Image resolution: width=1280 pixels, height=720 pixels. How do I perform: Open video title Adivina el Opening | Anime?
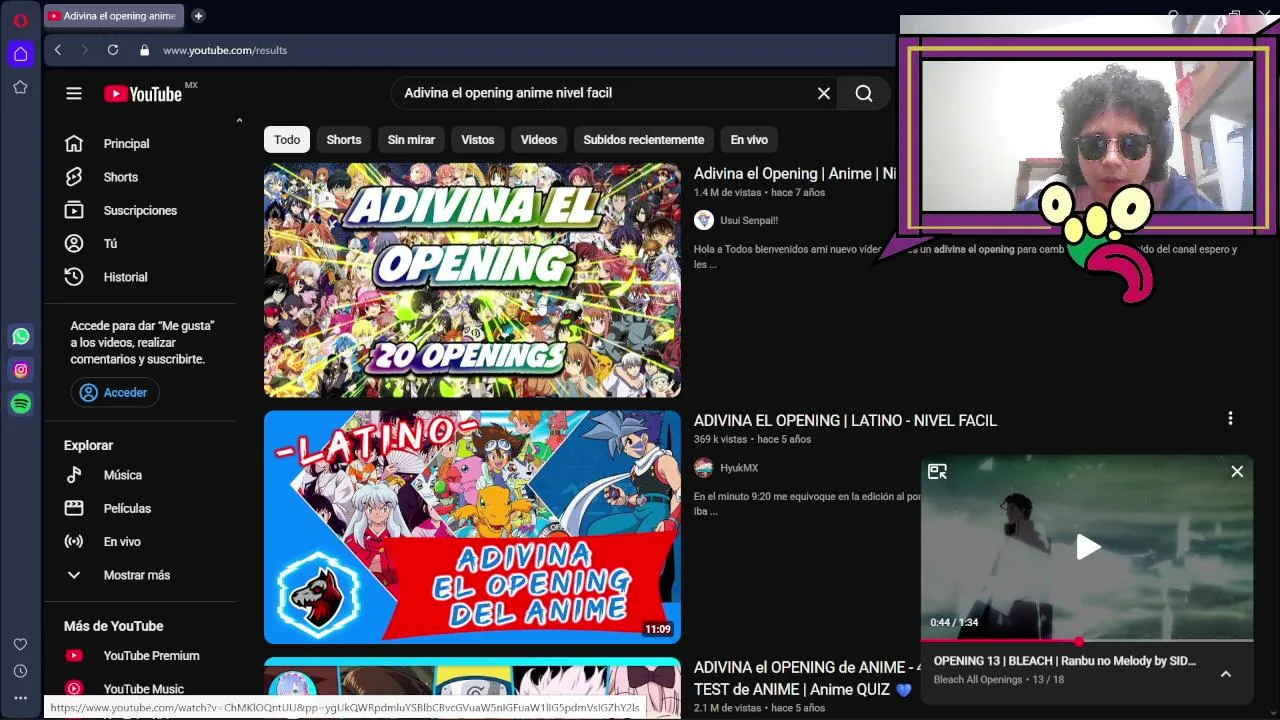[795, 174]
